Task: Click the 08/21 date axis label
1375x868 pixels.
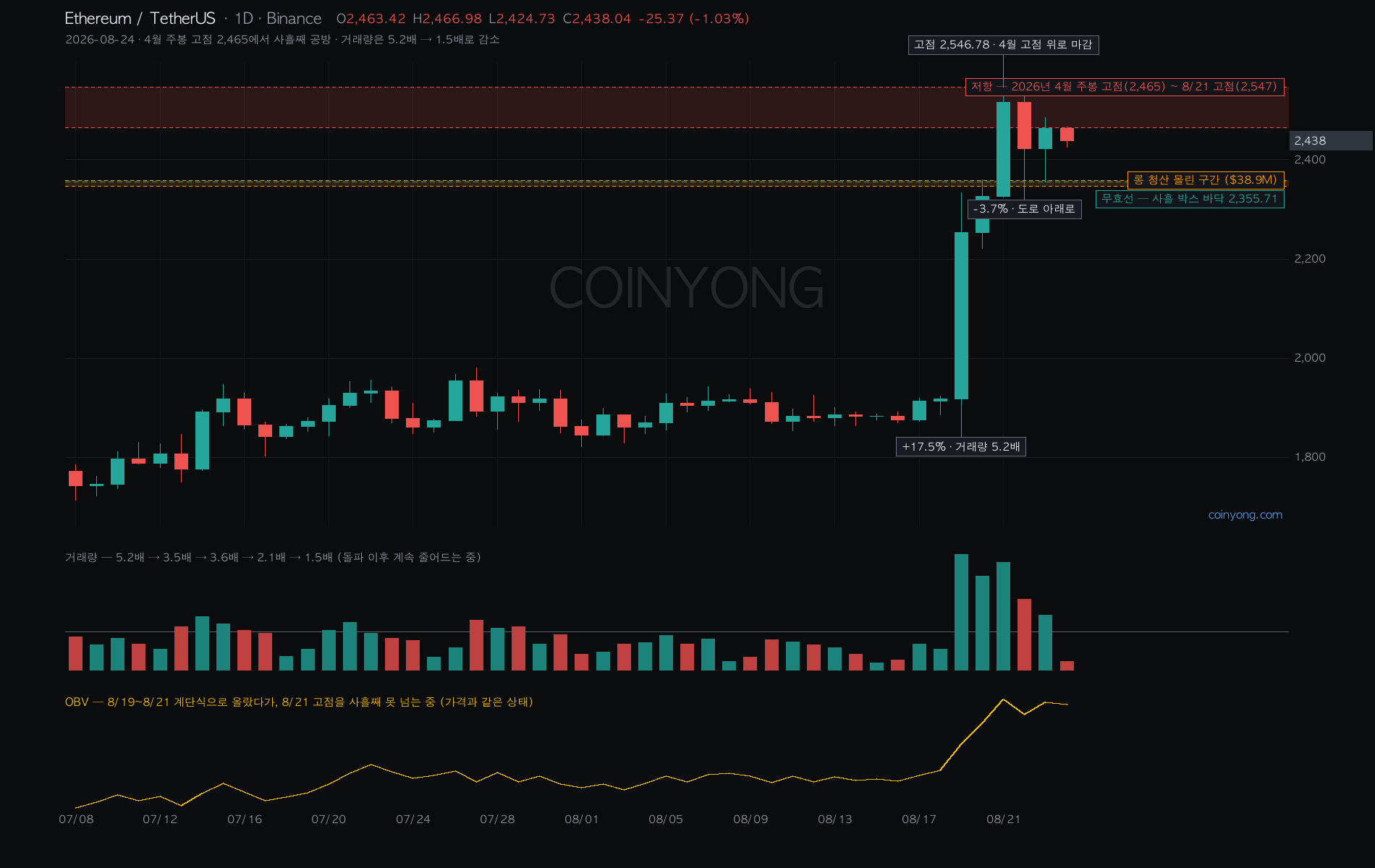Action: coord(1004,819)
